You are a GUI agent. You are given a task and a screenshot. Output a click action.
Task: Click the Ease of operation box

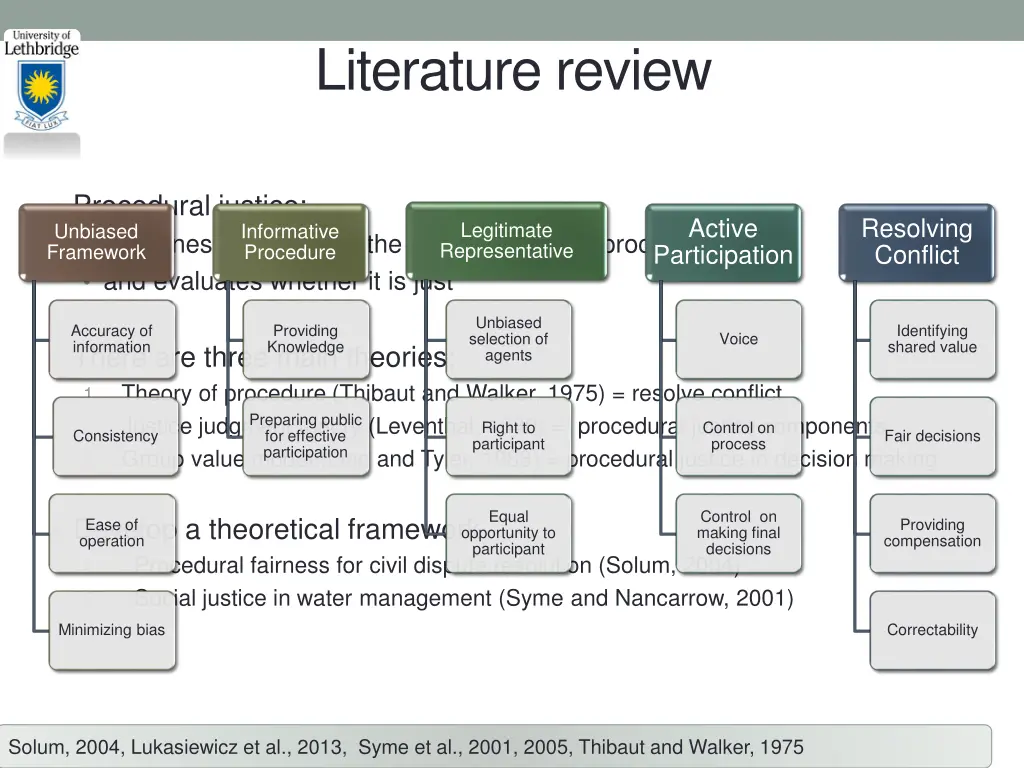pyautogui.click(x=112, y=533)
